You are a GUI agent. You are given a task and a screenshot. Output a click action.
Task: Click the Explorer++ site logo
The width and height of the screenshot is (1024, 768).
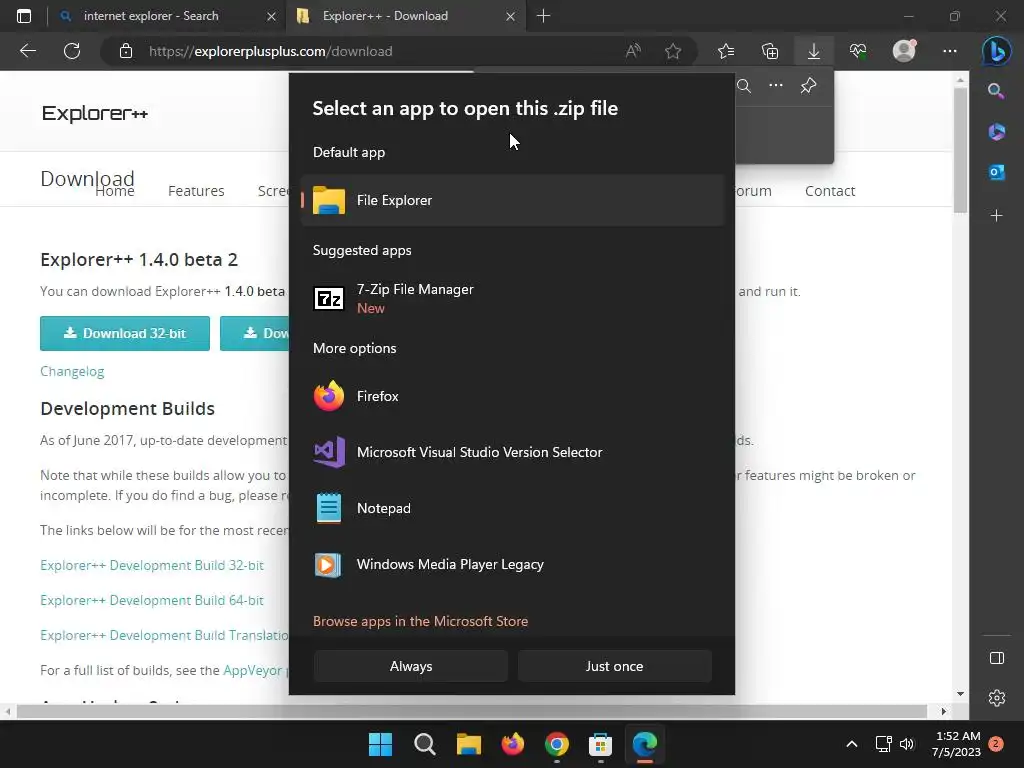click(x=95, y=114)
